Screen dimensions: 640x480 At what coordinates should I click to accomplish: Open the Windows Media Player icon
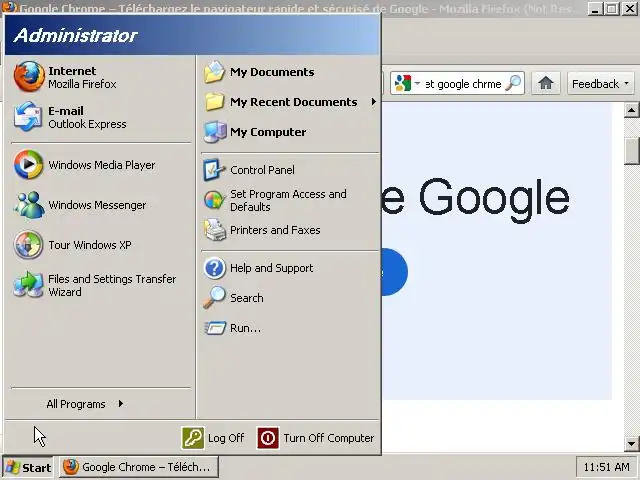pos(28,164)
